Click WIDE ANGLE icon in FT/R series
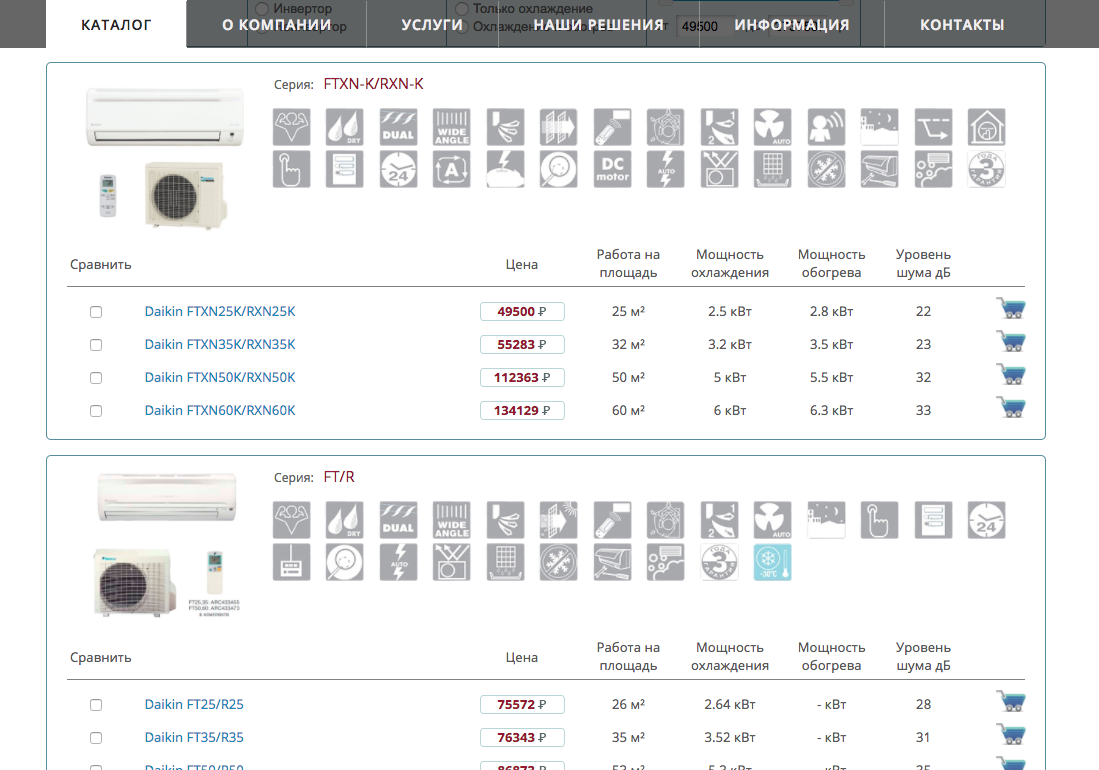Viewport: 1099px width, 770px height. click(451, 520)
